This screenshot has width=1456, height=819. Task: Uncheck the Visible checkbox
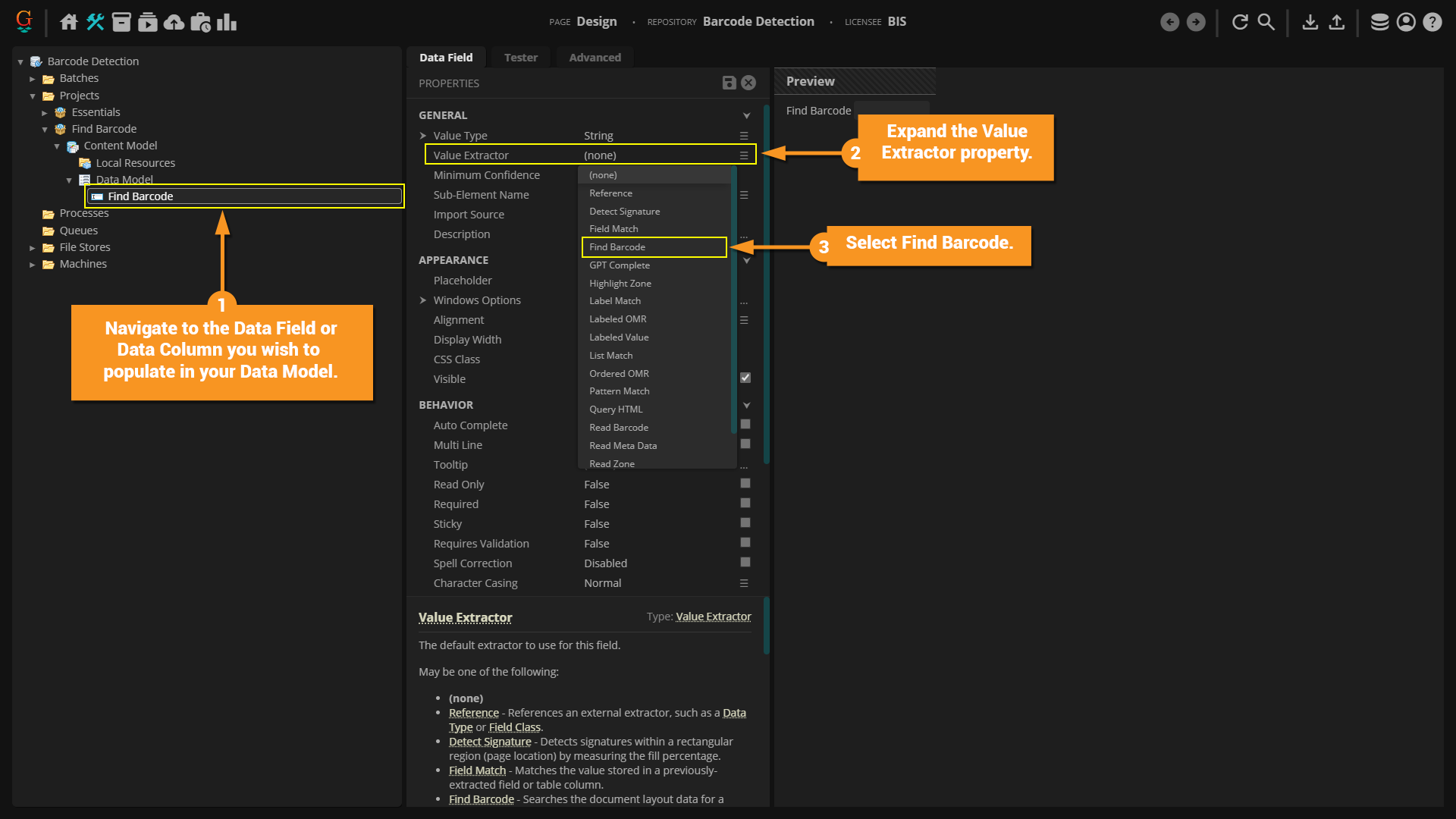tap(745, 378)
